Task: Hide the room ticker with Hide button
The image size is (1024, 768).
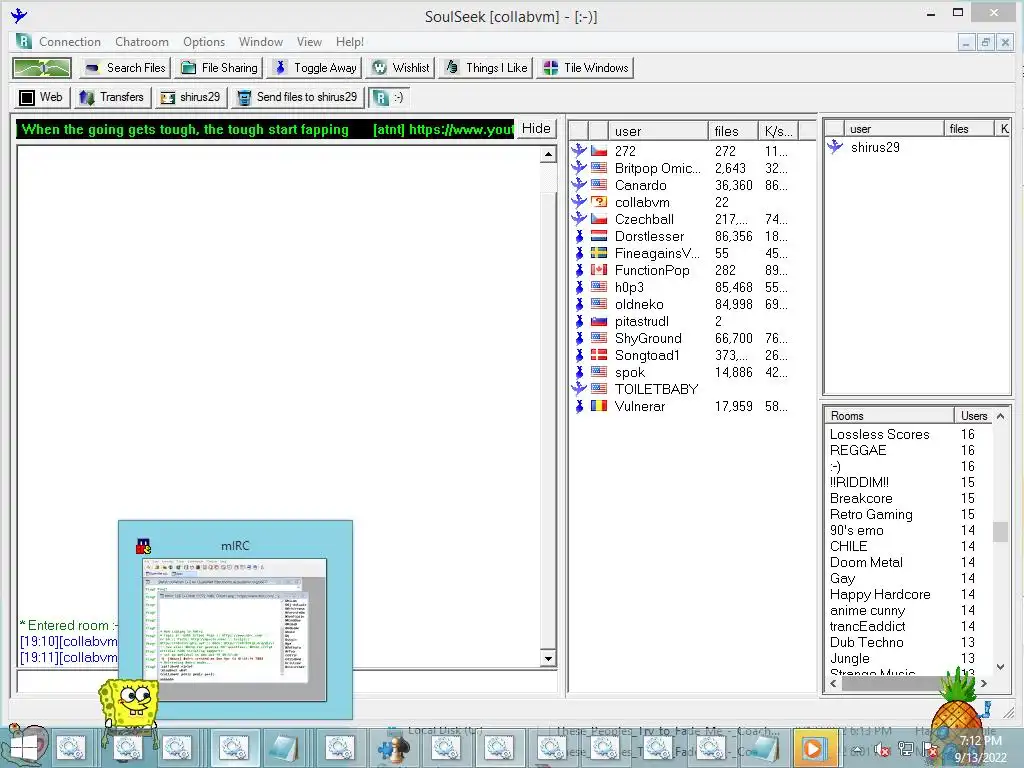Action: click(x=536, y=129)
